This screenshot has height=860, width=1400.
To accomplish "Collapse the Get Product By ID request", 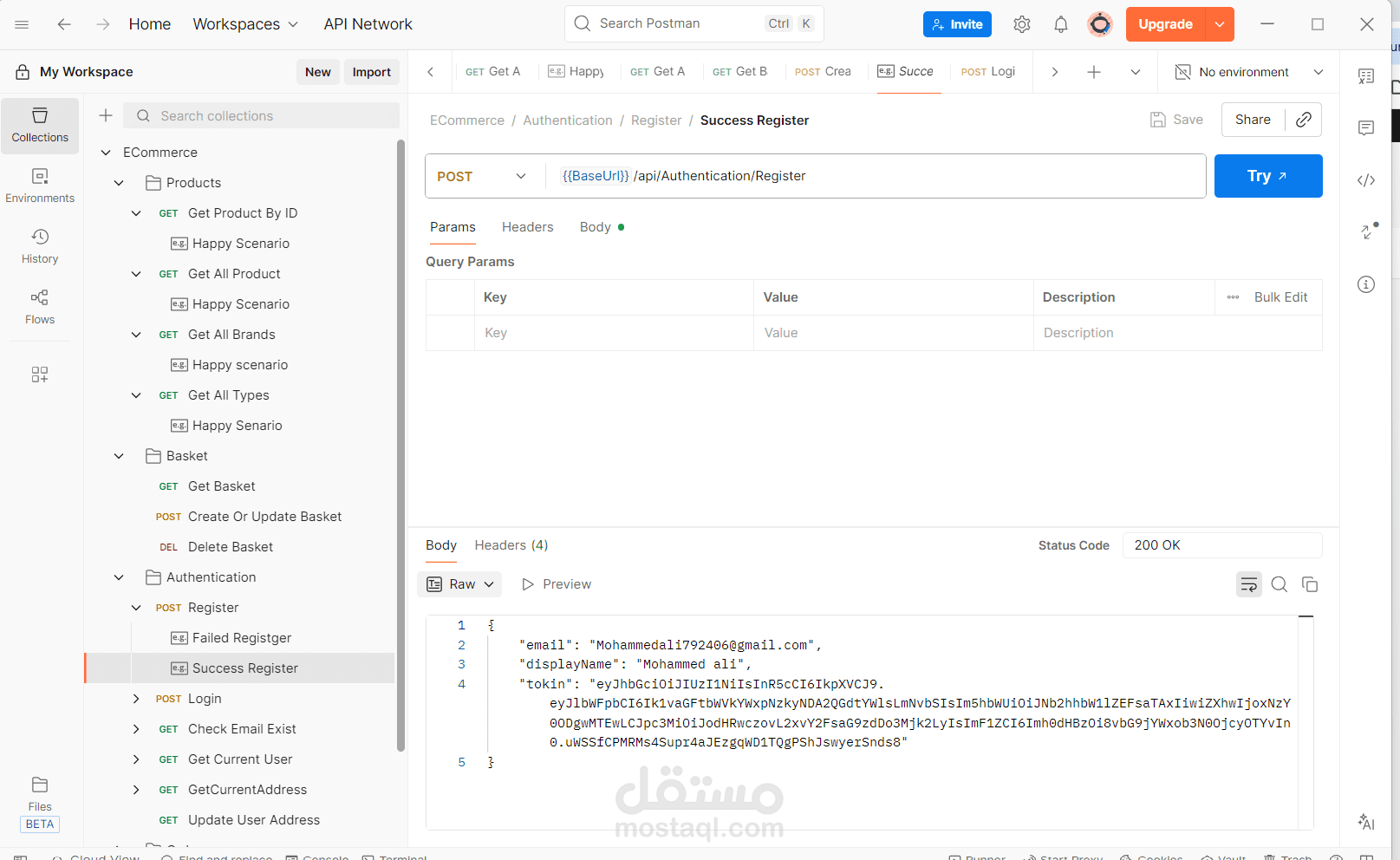I will (136, 213).
